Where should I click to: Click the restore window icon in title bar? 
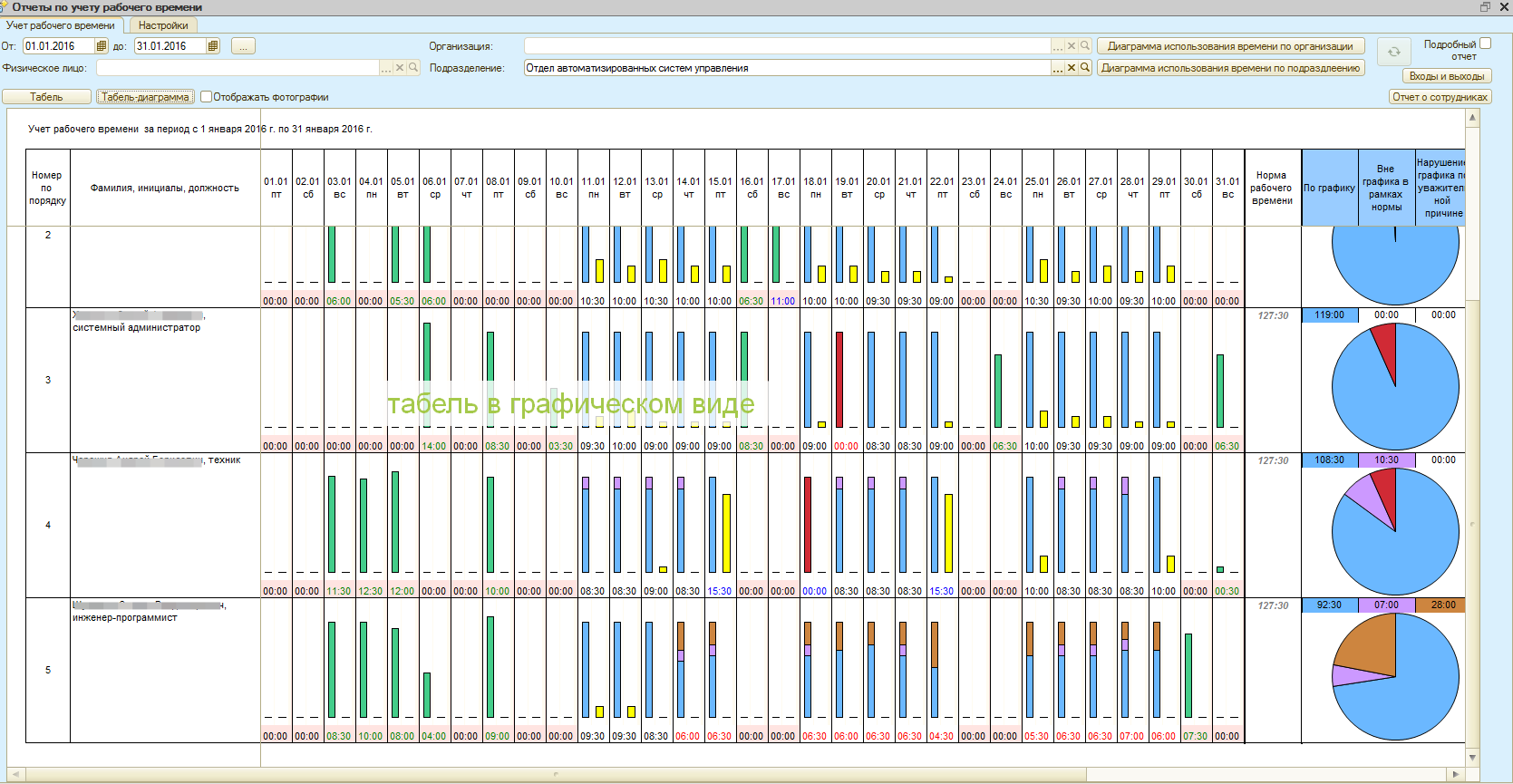click(x=1485, y=7)
